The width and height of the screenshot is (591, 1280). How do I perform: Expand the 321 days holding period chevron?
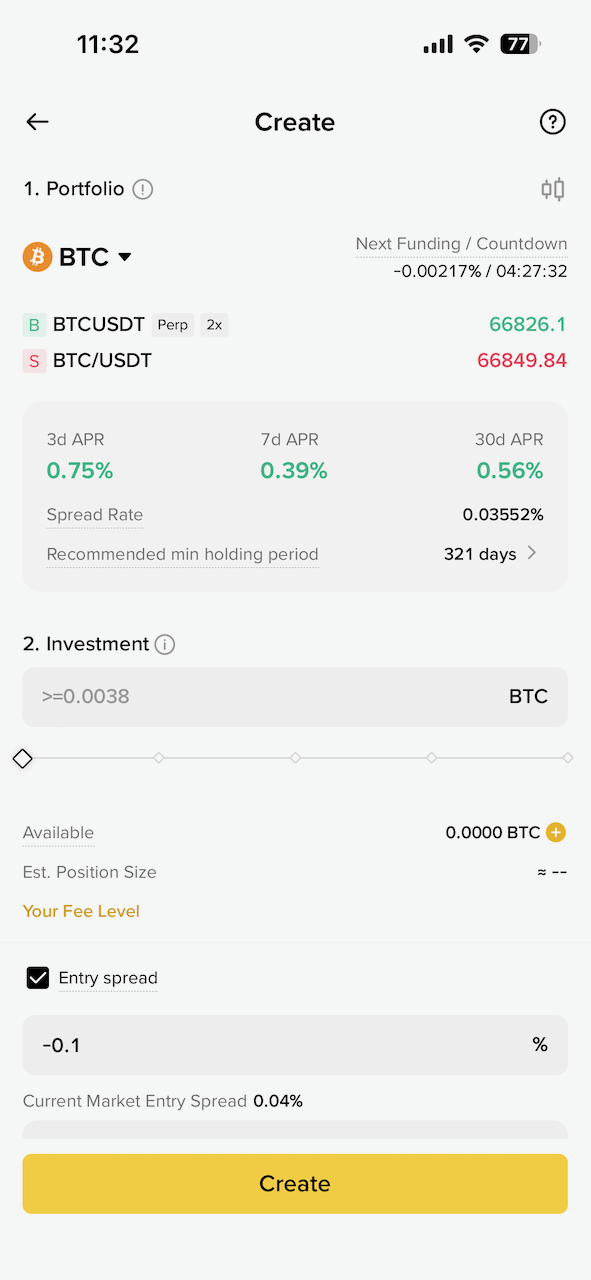532,553
